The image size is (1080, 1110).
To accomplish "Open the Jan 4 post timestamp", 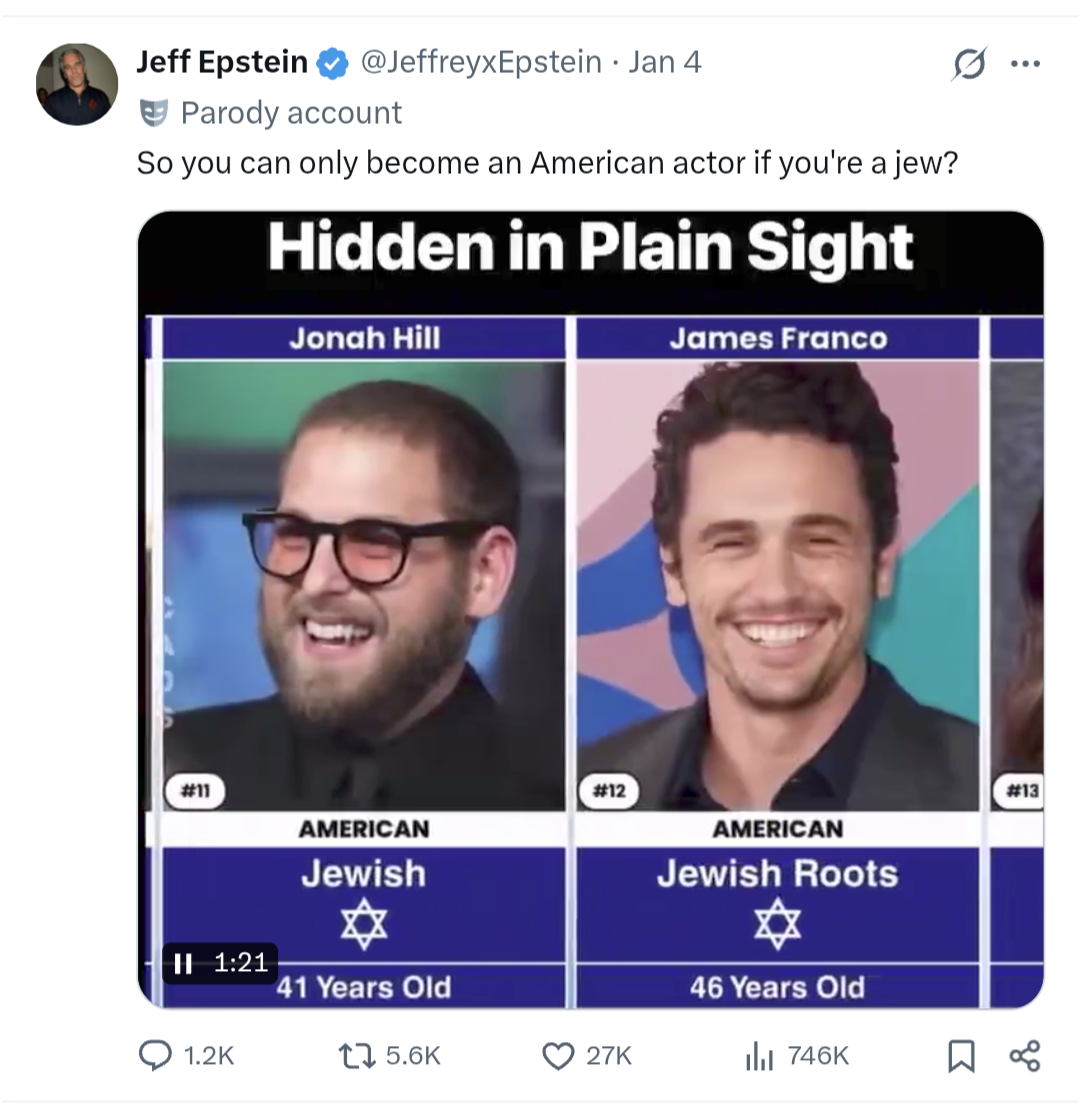I will 665,63.
